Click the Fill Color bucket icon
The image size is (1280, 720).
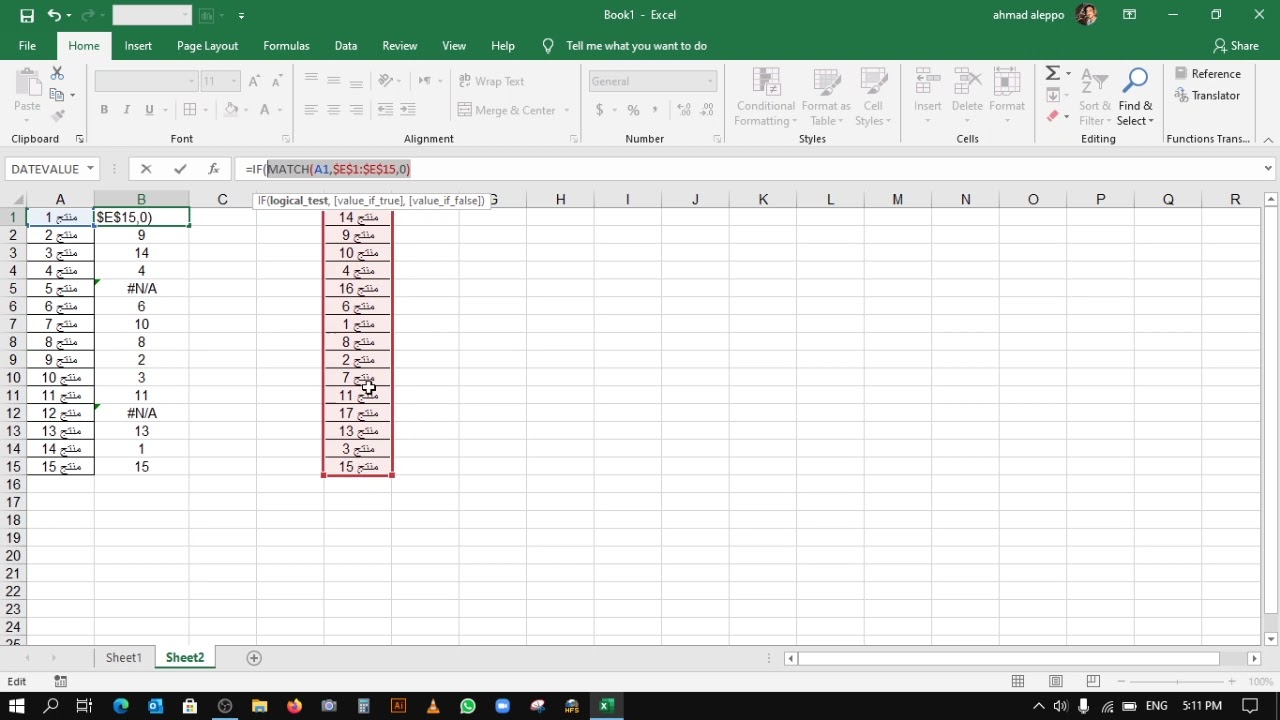(x=231, y=110)
